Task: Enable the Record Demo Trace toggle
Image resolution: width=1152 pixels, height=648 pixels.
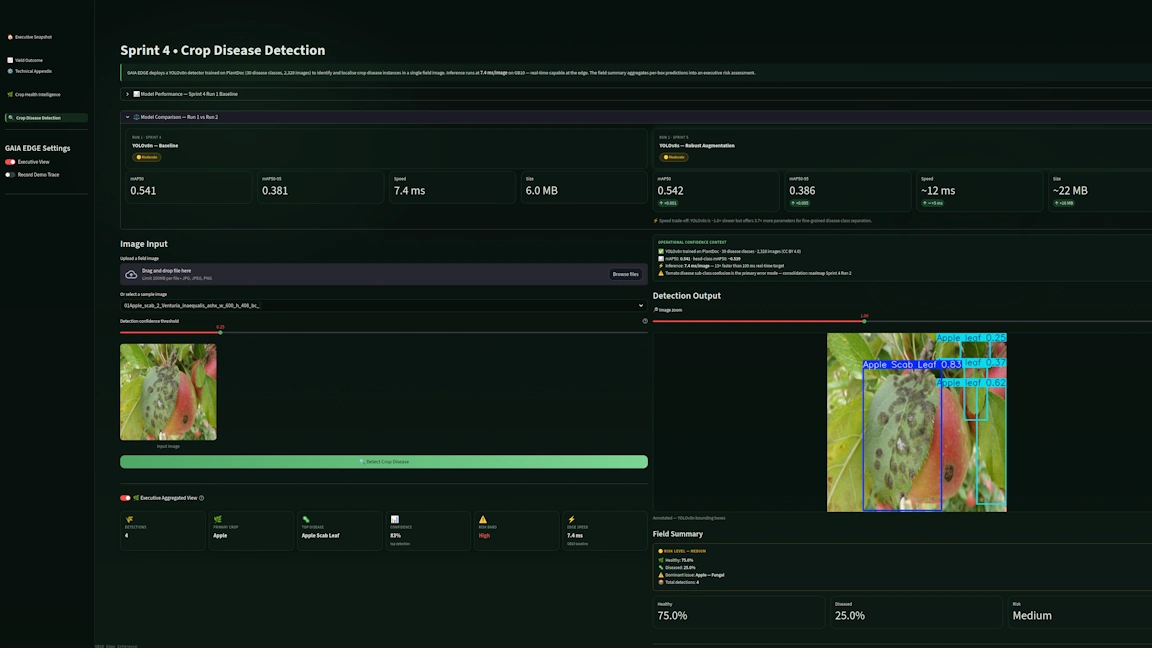Action: point(11,175)
